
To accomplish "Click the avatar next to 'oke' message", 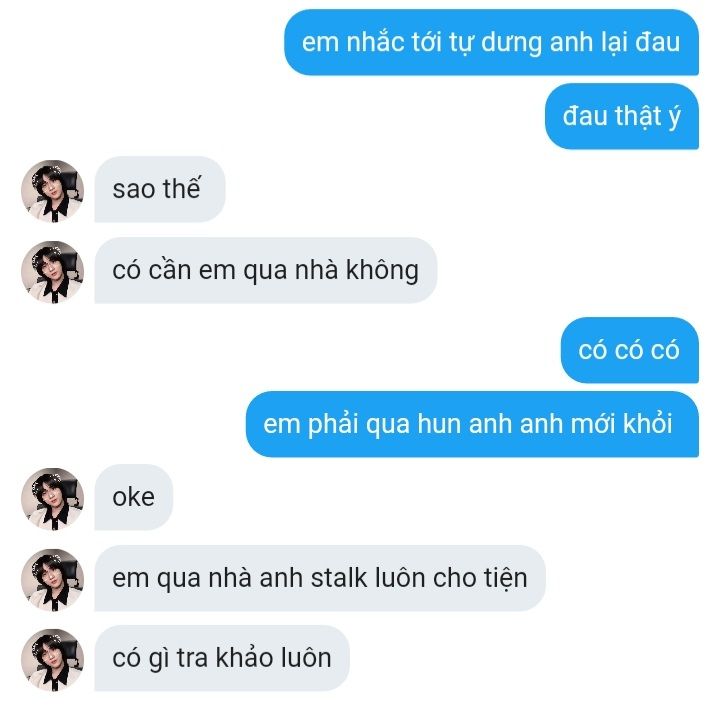I will (53, 500).
